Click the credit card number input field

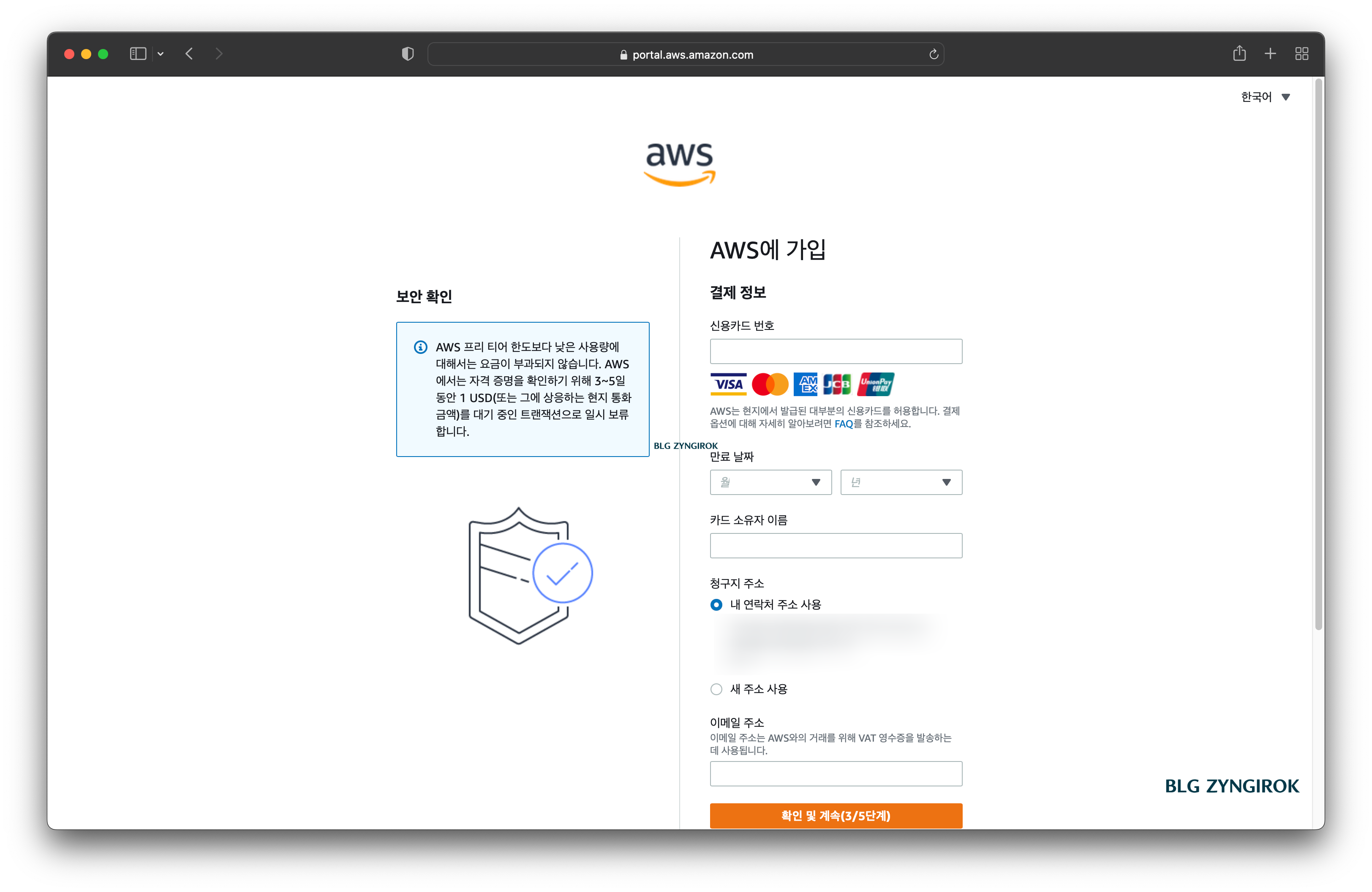click(x=836, y=351)
